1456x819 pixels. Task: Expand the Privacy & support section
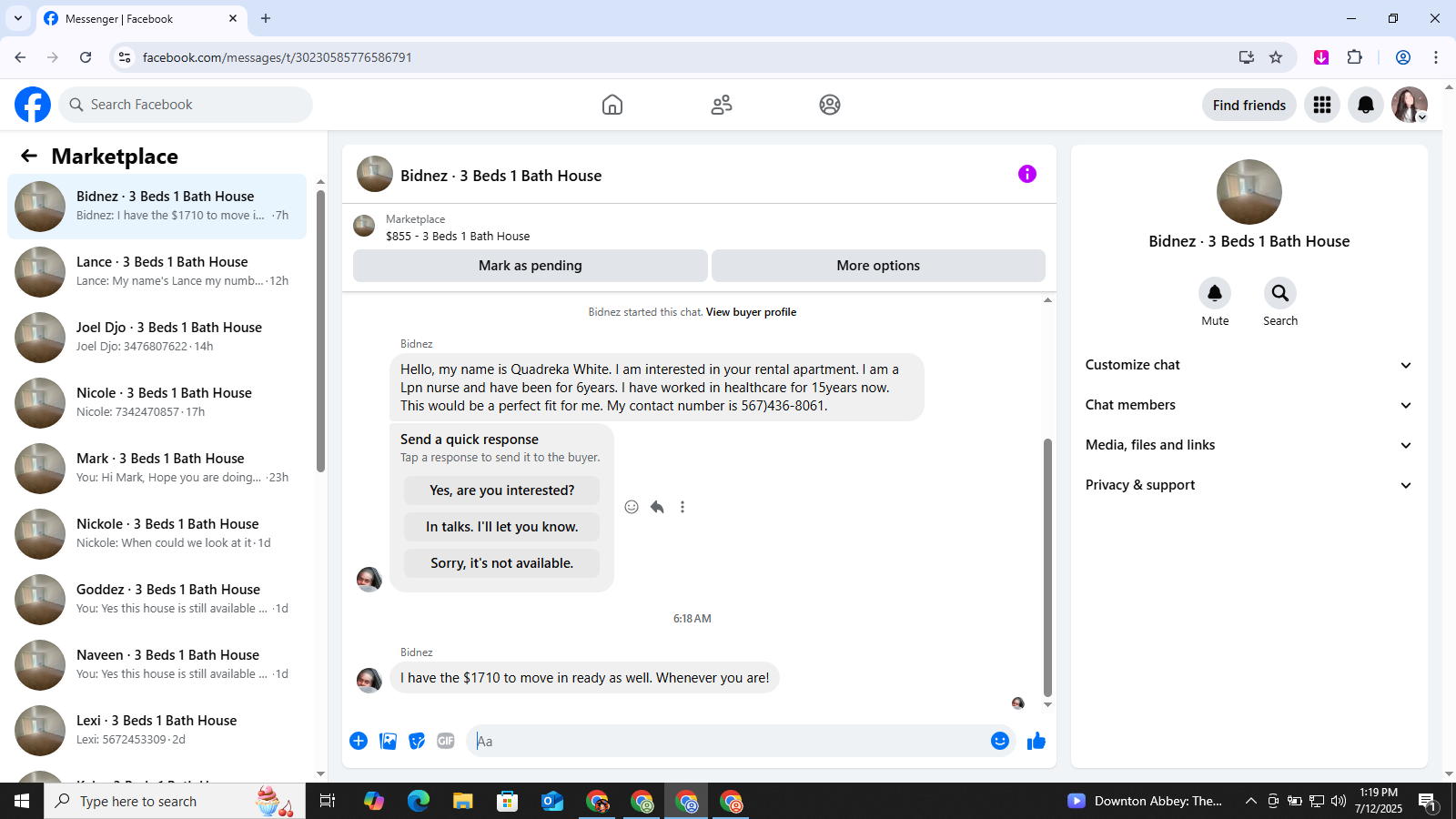[1249, 485]
